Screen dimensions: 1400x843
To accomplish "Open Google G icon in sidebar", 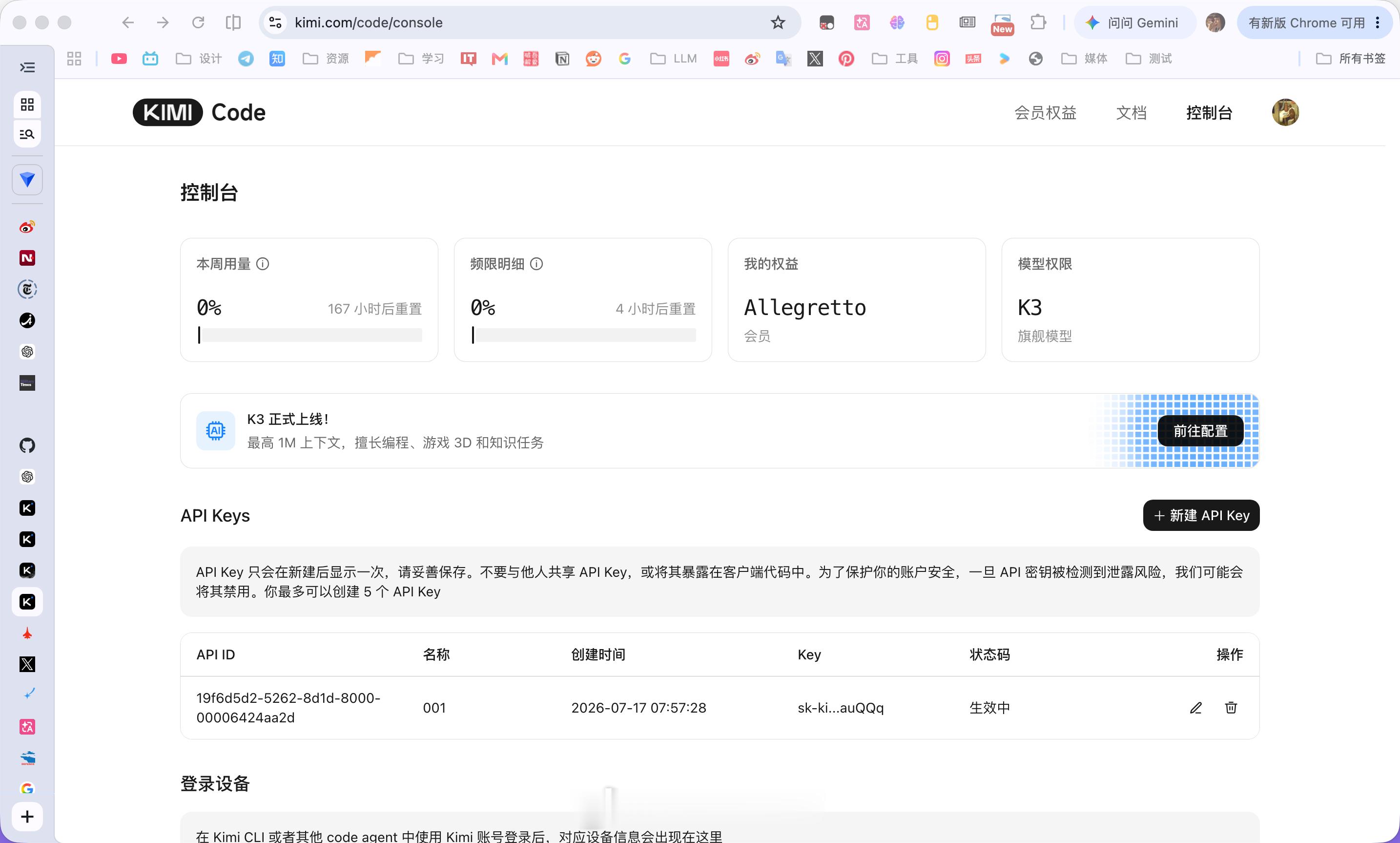I will coord(27,788).
